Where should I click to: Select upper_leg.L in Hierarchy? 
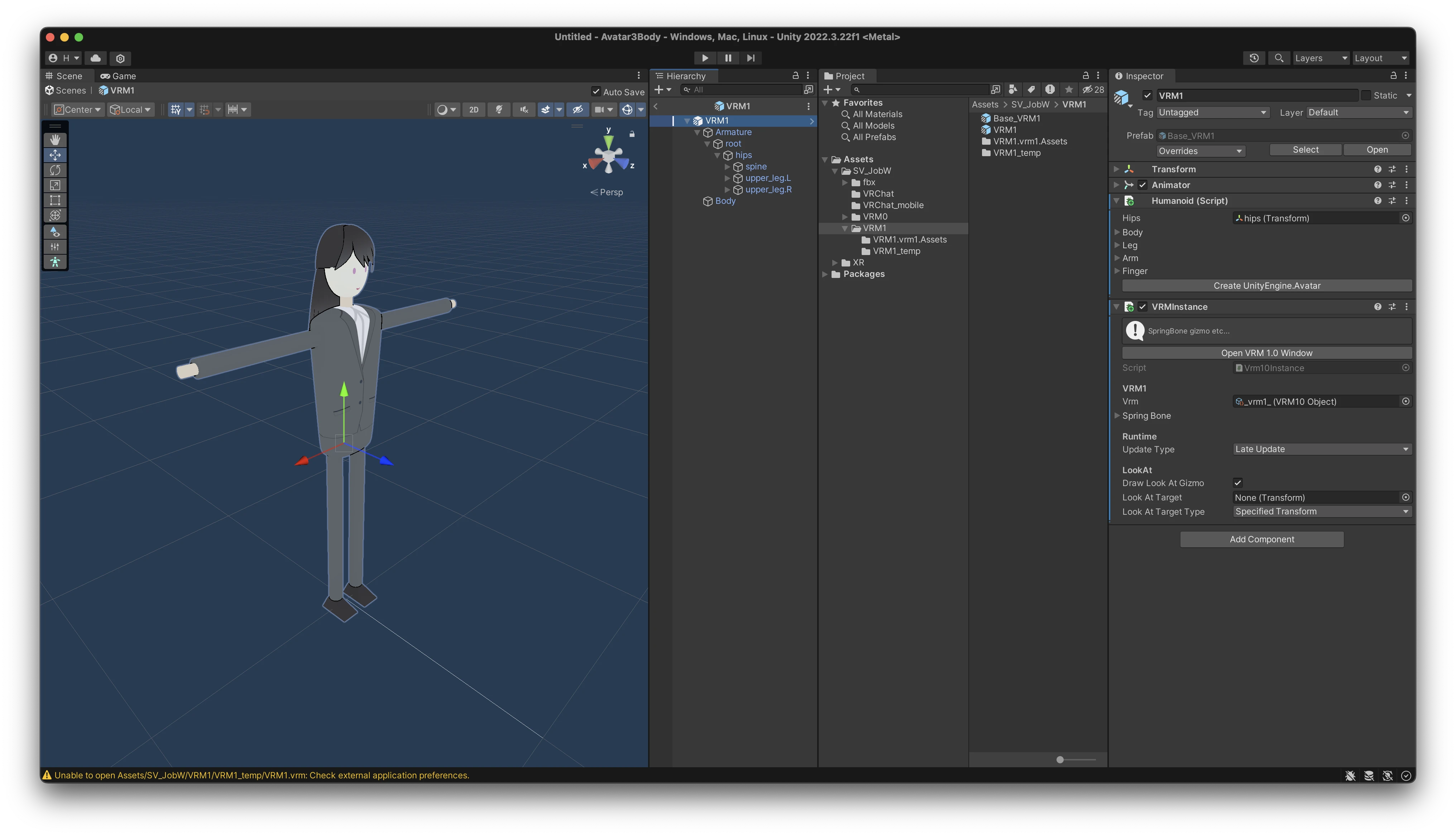[768, 178]
